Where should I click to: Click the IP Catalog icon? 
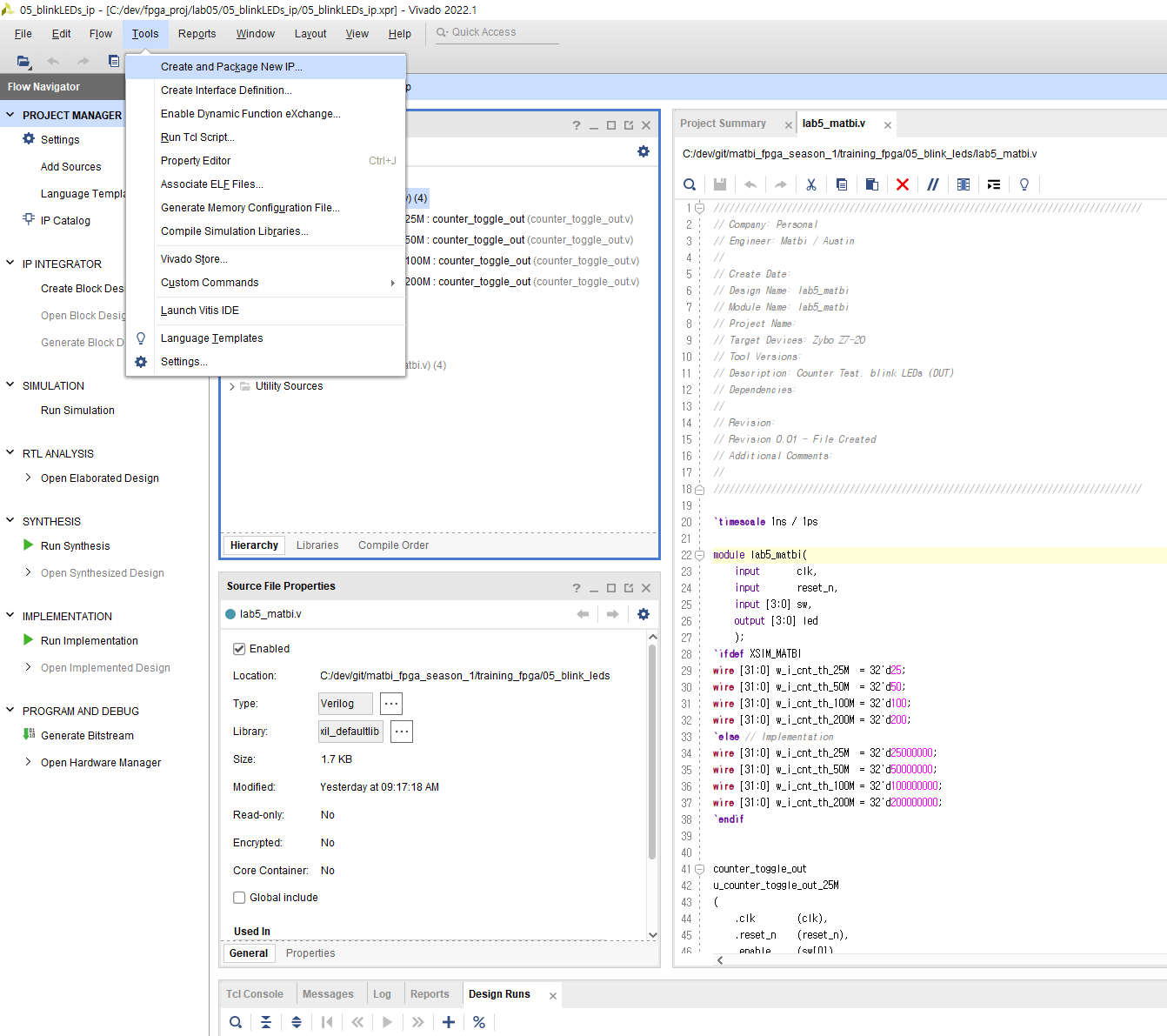click(29, 219)
